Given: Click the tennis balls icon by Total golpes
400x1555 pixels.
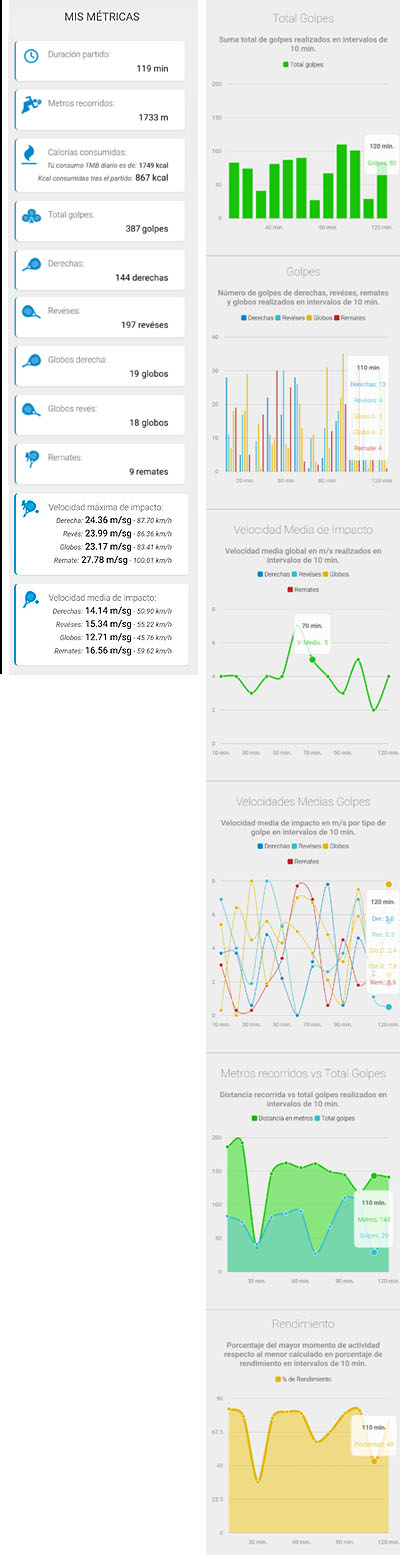Looking at the screenshot, I should [31, 215].
